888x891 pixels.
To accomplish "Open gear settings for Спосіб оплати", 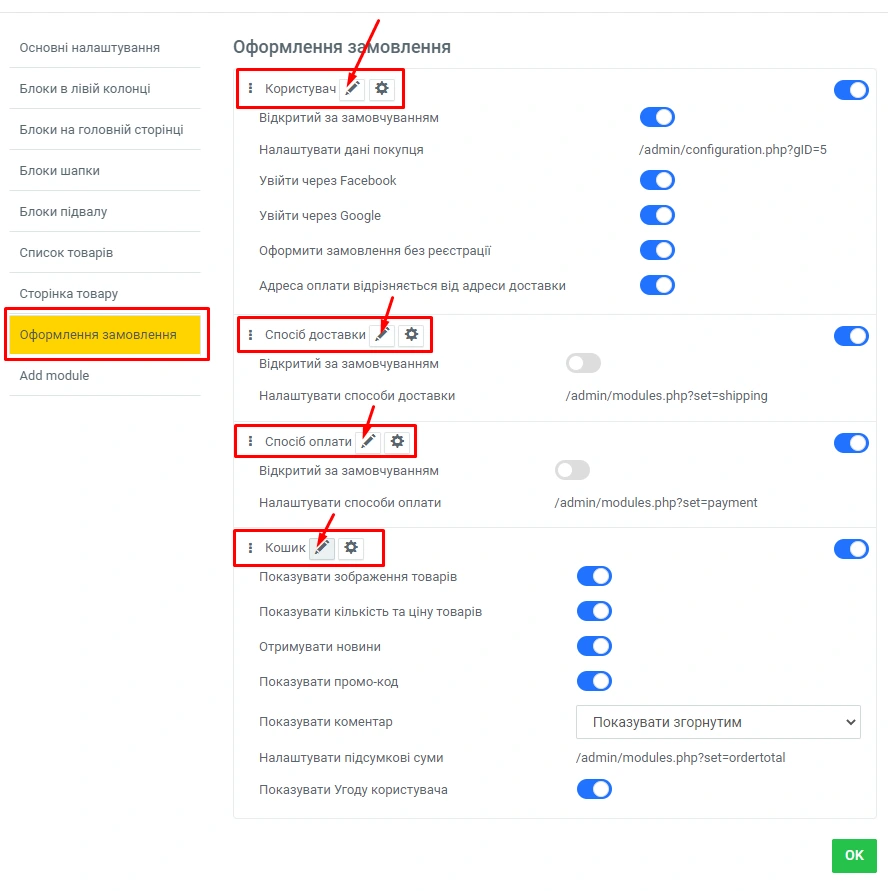I will pos(398,441).
